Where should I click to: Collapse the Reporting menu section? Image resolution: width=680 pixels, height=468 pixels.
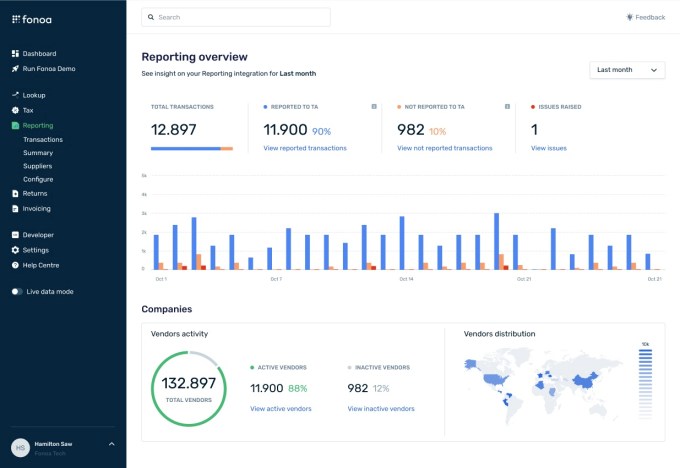pos(37,126)
